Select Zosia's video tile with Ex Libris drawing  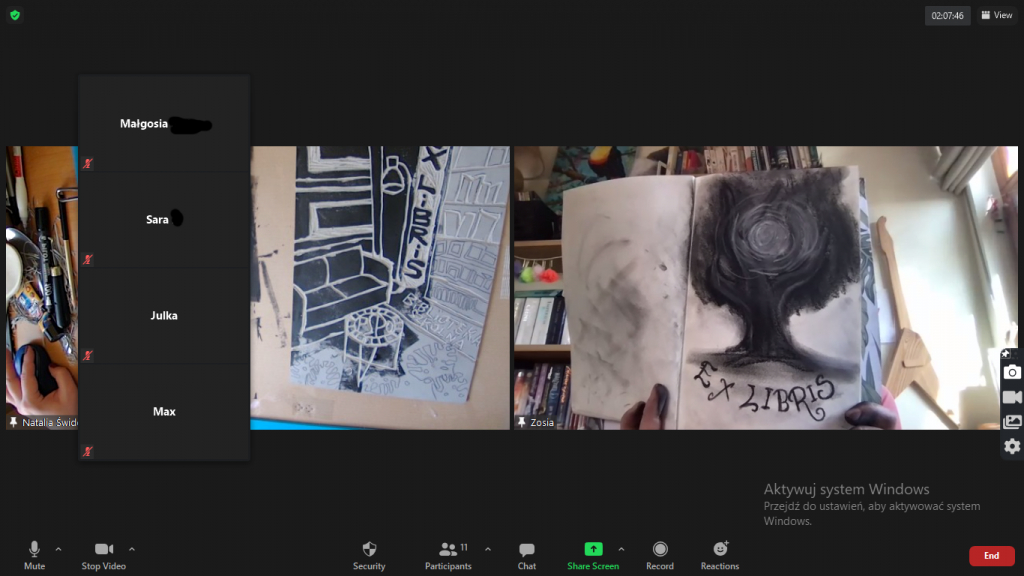pyautogui.click(x=765, y=288)
